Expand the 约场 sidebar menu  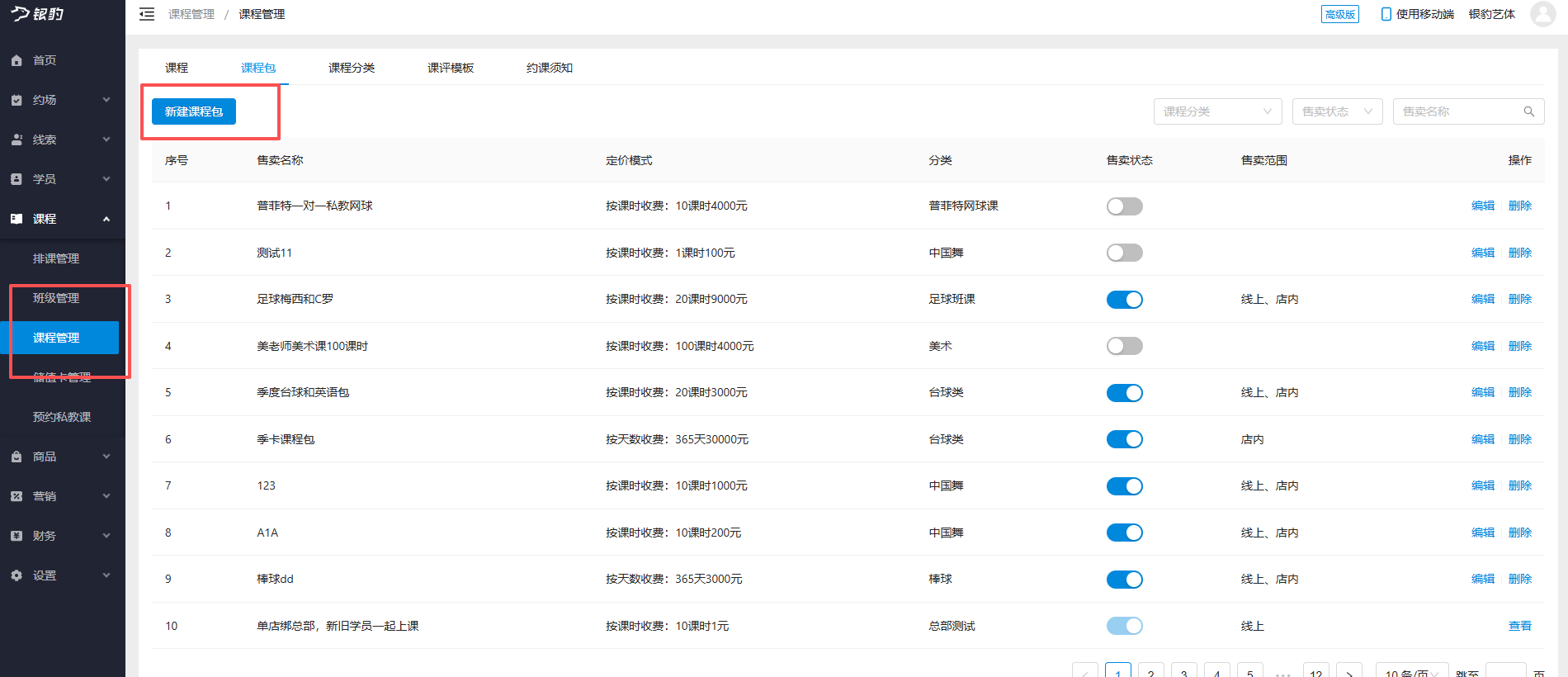[x=62, y=100]
